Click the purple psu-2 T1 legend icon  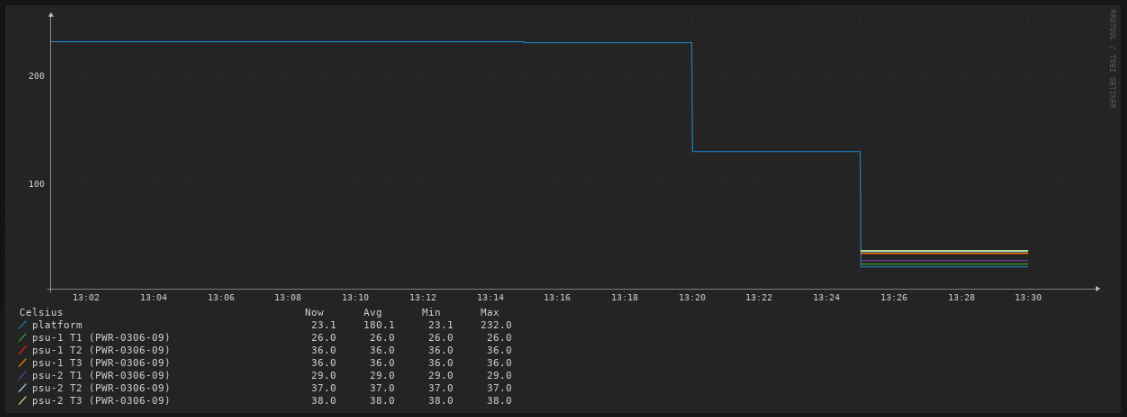(22, 375)
